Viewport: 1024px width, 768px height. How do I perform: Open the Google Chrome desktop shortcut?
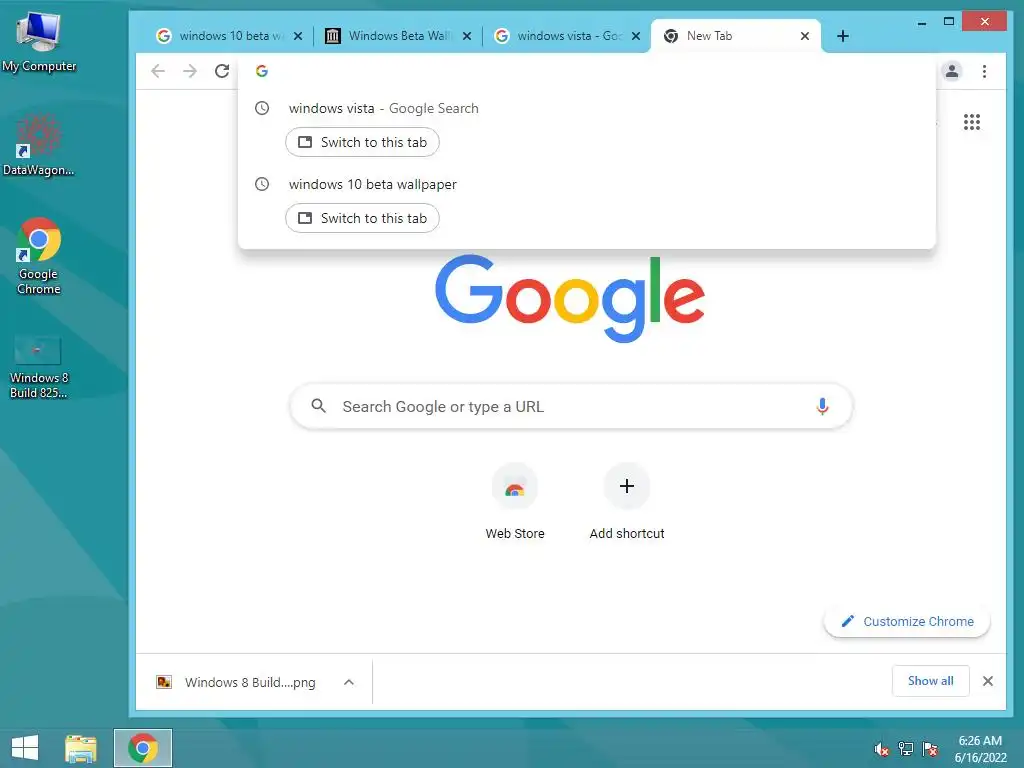39,256
